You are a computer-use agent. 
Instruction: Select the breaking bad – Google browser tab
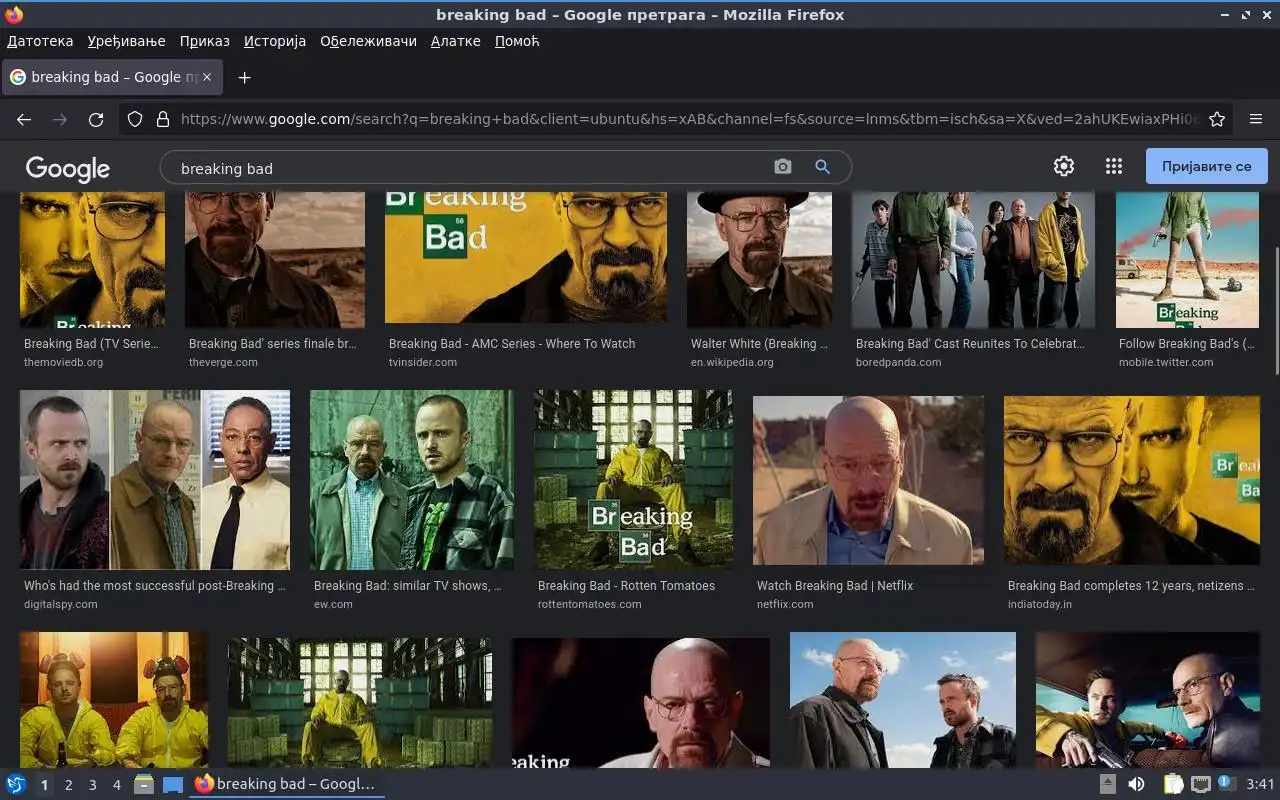click(x=112, y=77)
